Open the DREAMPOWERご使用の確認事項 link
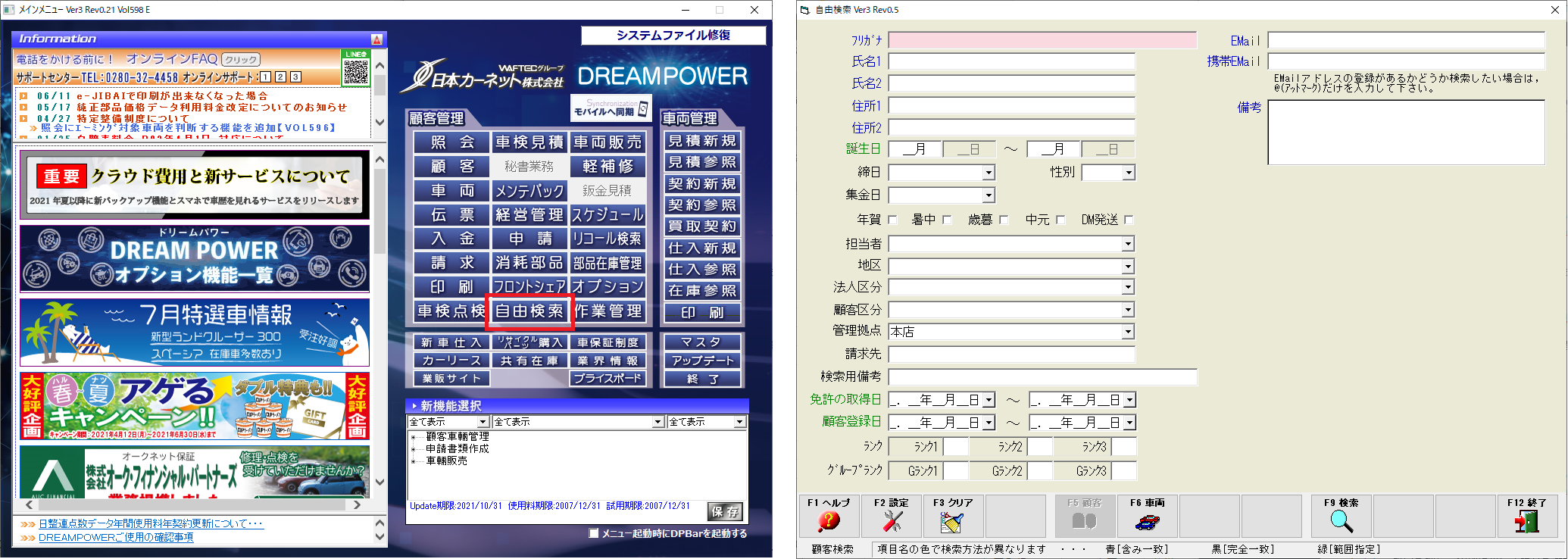1568x559 pixels. click(x=116, y=538)
